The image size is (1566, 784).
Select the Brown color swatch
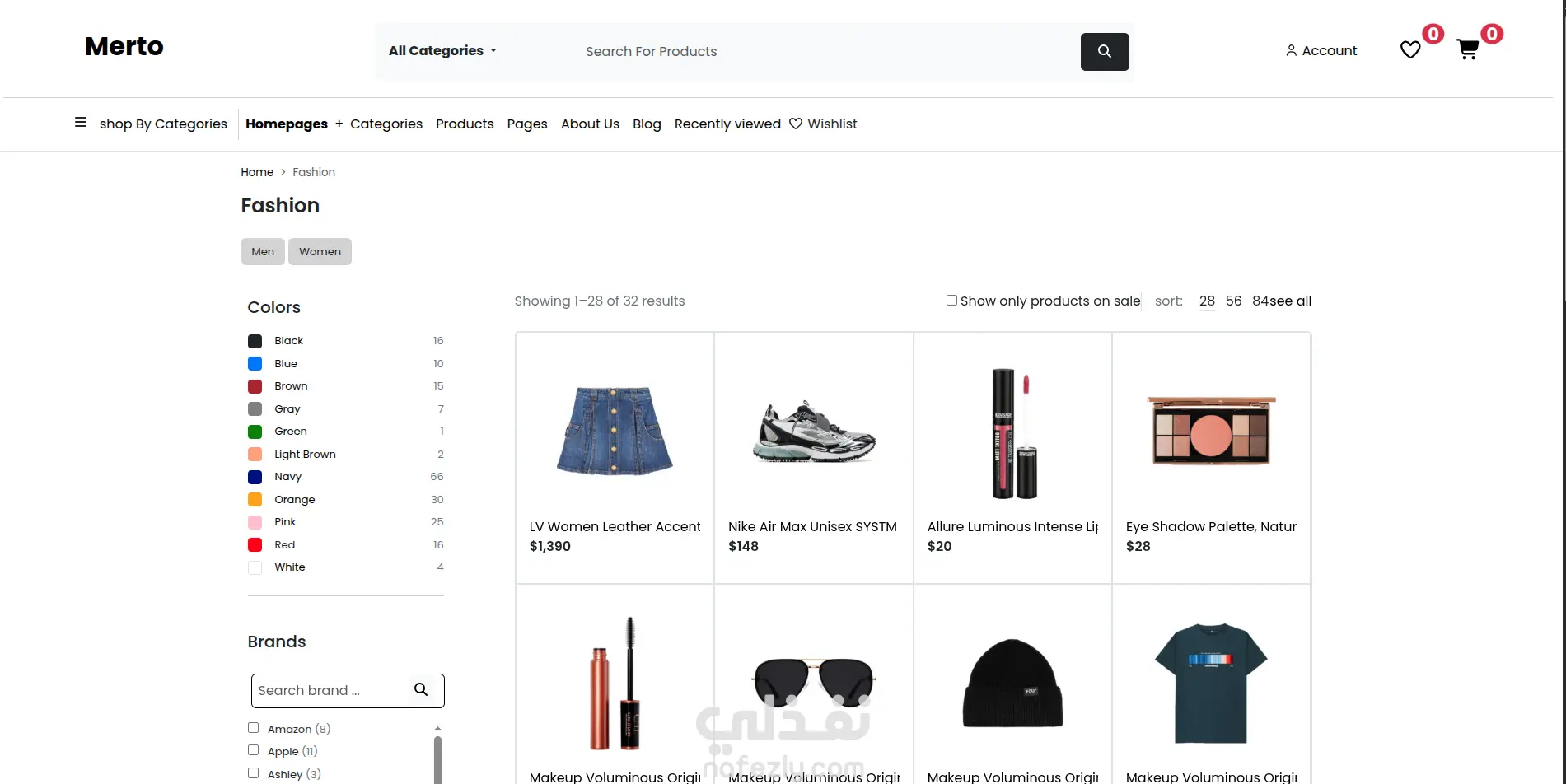255,386
